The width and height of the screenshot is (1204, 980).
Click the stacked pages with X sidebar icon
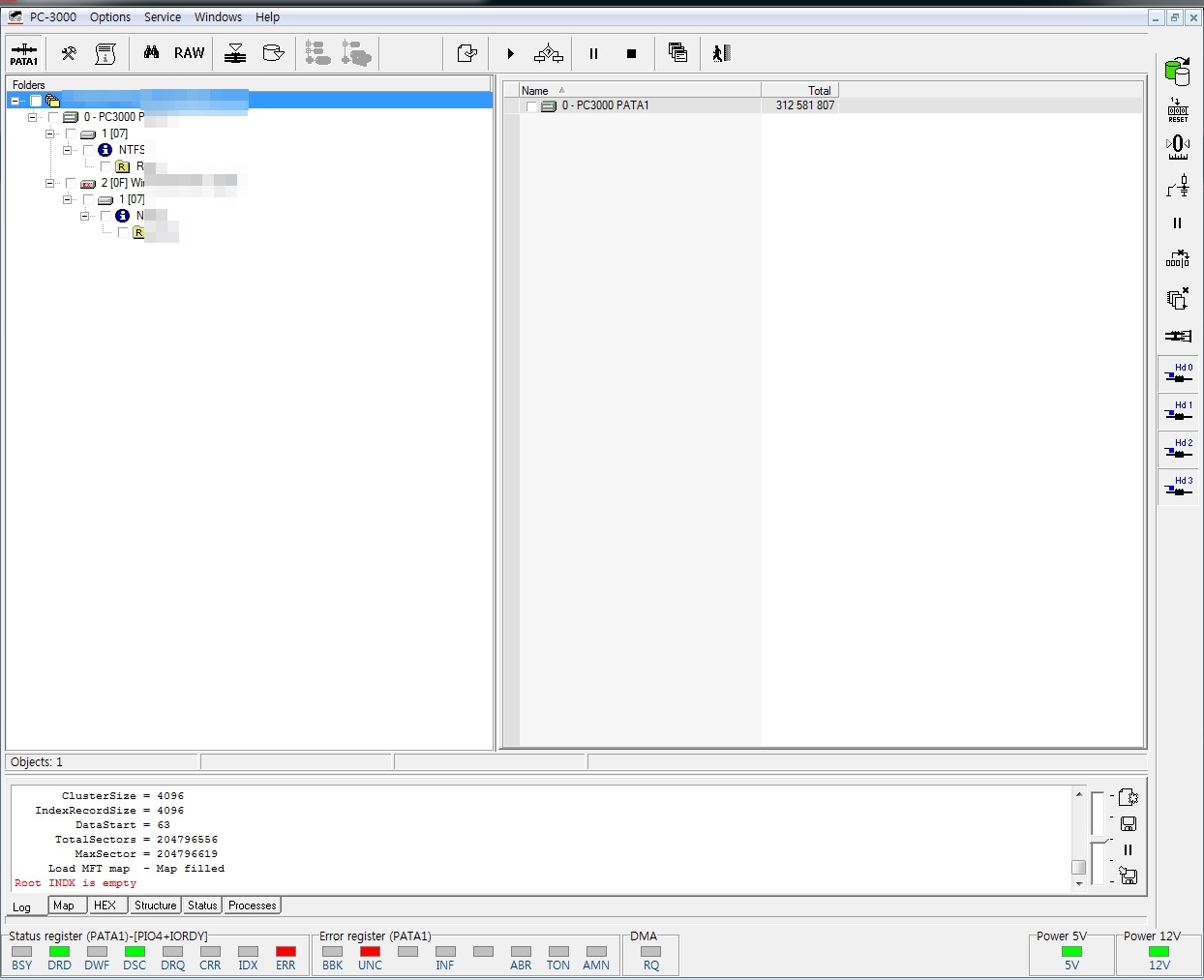point(1178,298)
